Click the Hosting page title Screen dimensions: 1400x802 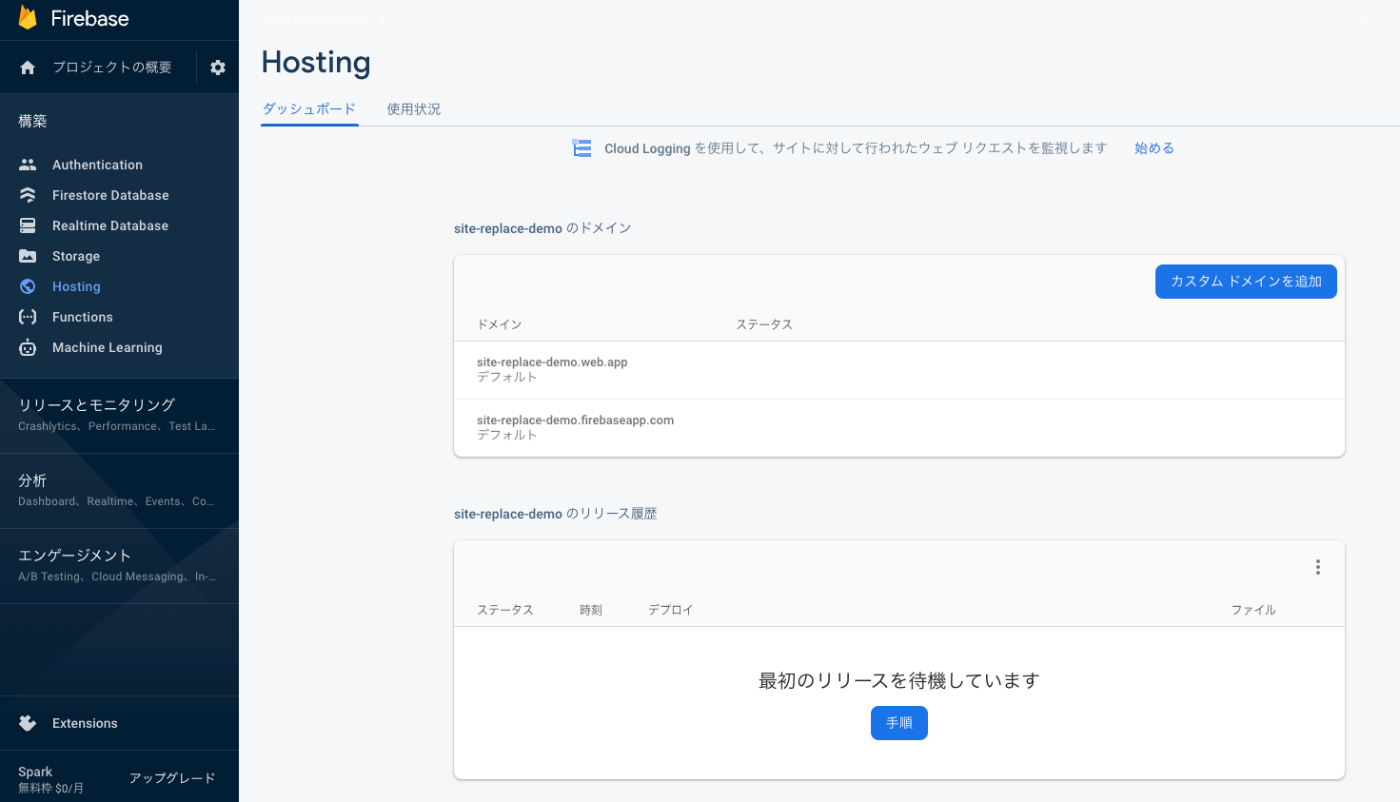pos(316,63)
